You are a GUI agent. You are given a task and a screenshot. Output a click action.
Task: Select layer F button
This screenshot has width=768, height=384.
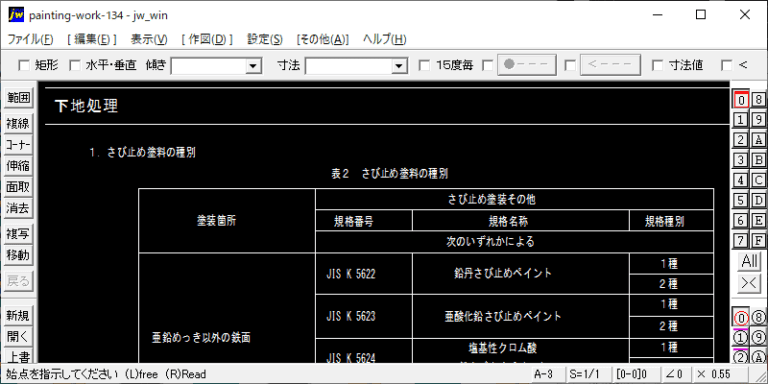758,240
